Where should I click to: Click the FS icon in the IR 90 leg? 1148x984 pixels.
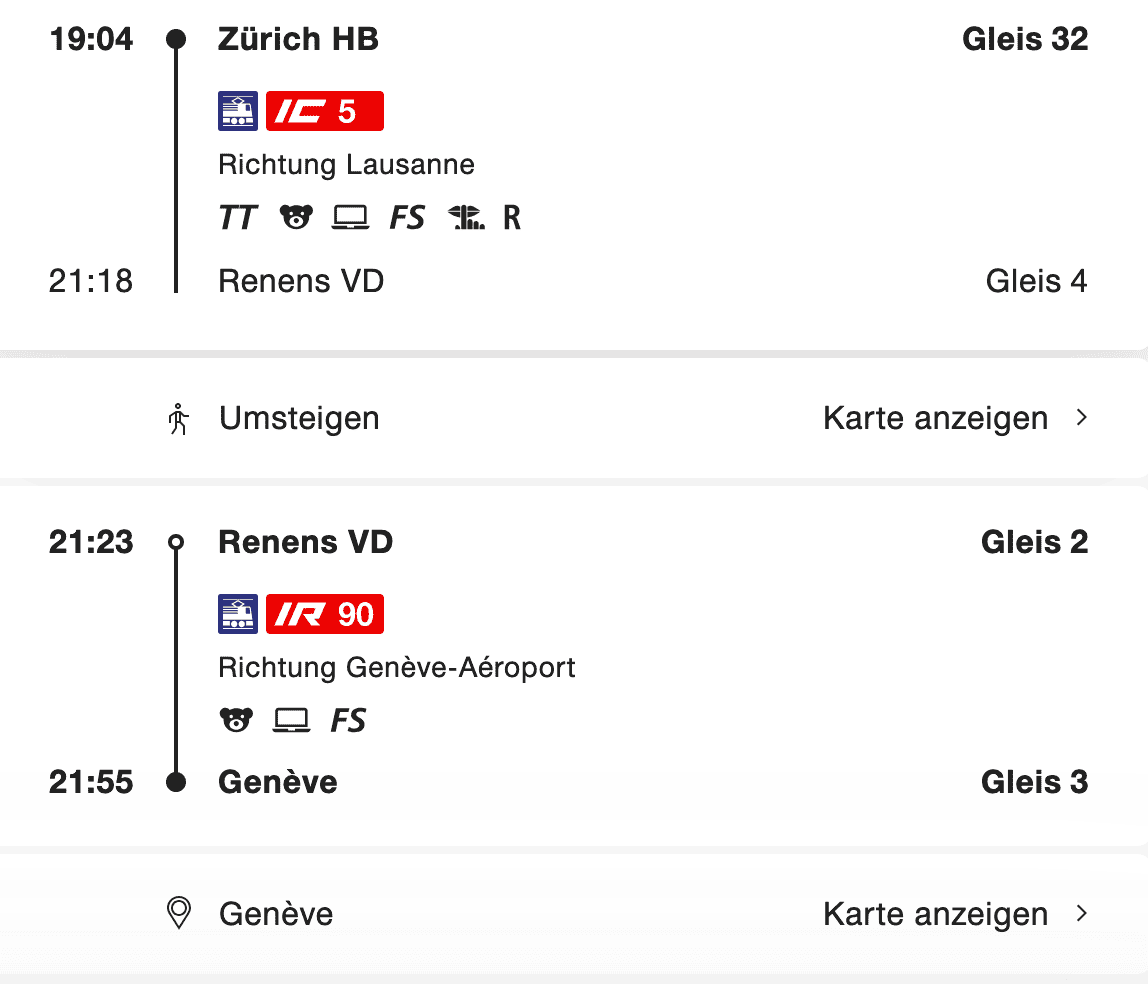(348, 720)
